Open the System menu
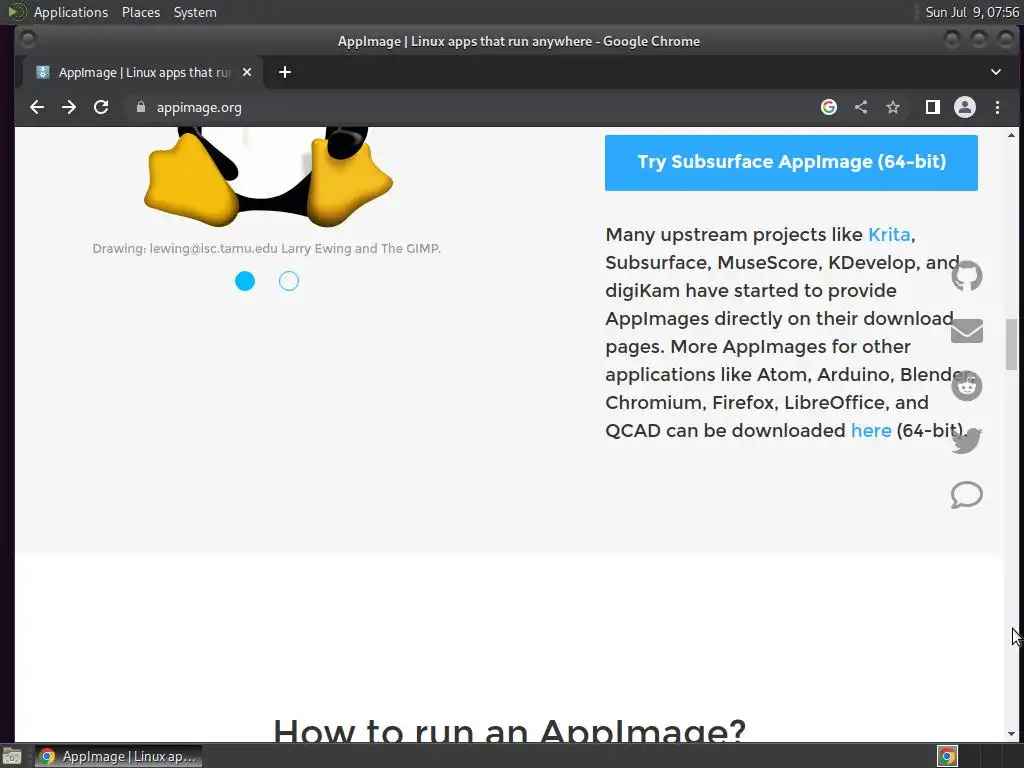Viewport: 1024px width, 768px height. pos(195,12)
